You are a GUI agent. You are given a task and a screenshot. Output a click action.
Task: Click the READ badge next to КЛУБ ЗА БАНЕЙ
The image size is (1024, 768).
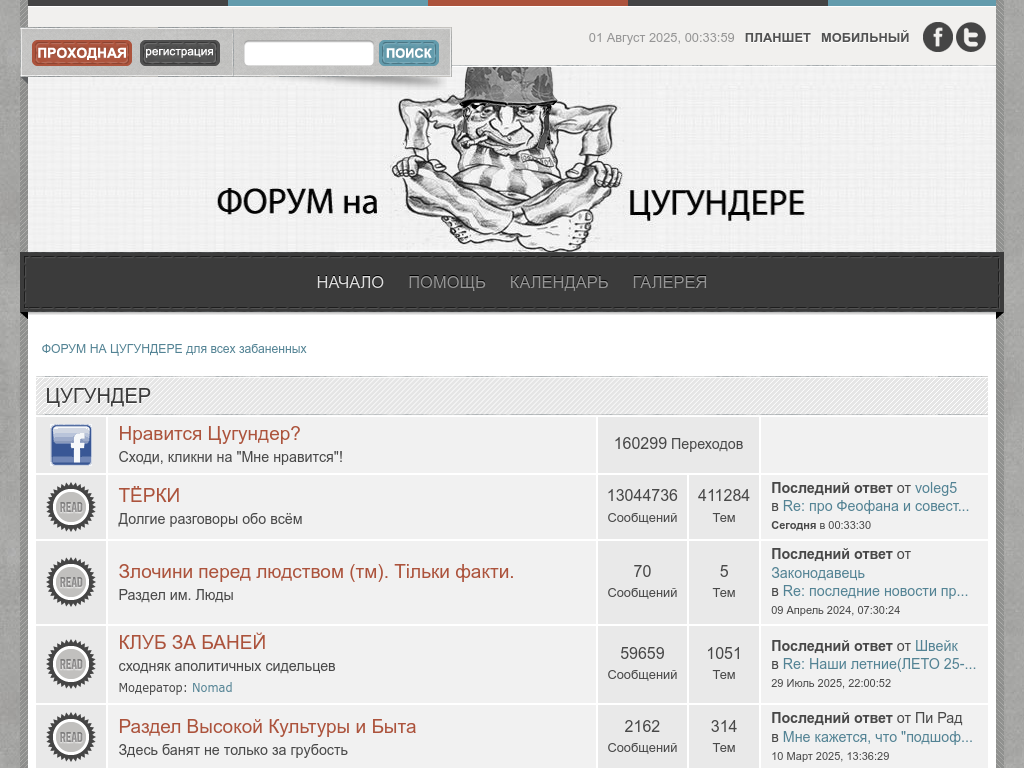[71, 664]
